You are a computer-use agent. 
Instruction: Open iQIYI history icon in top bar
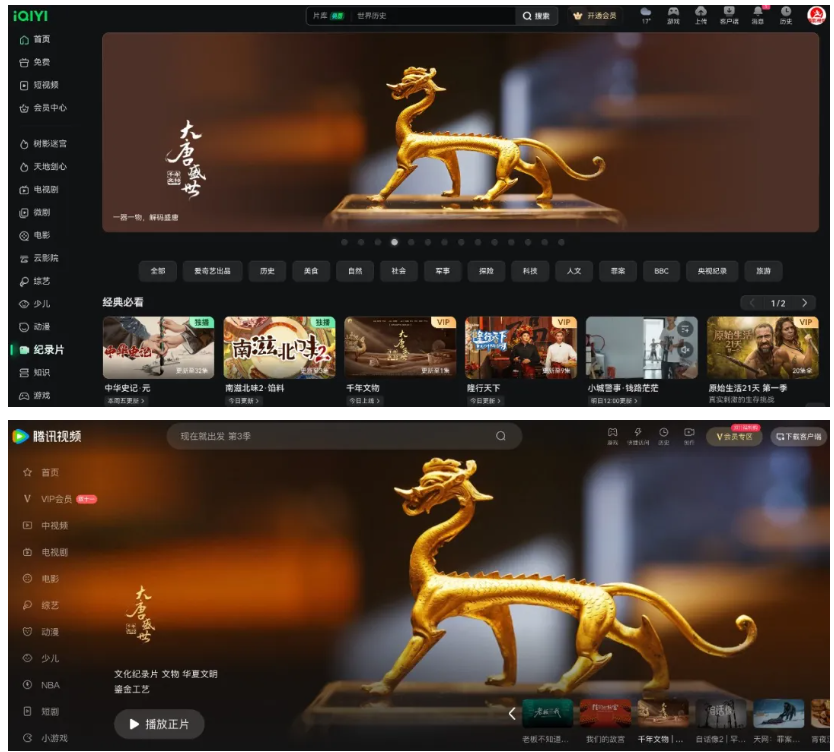coord(785,15)
